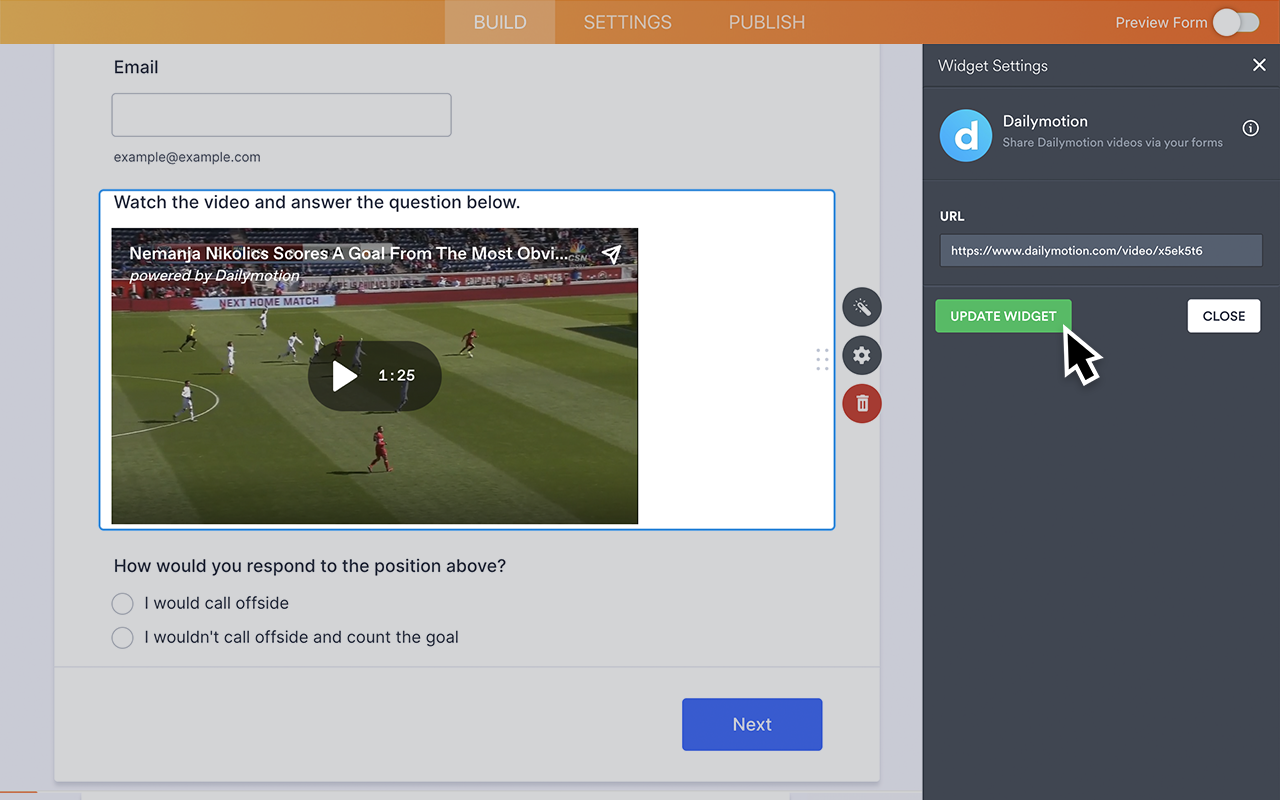Click inside the Email input field
The width and height of the screenshot is (1280, 800).
pyautogui.click(x=281, y=114)
